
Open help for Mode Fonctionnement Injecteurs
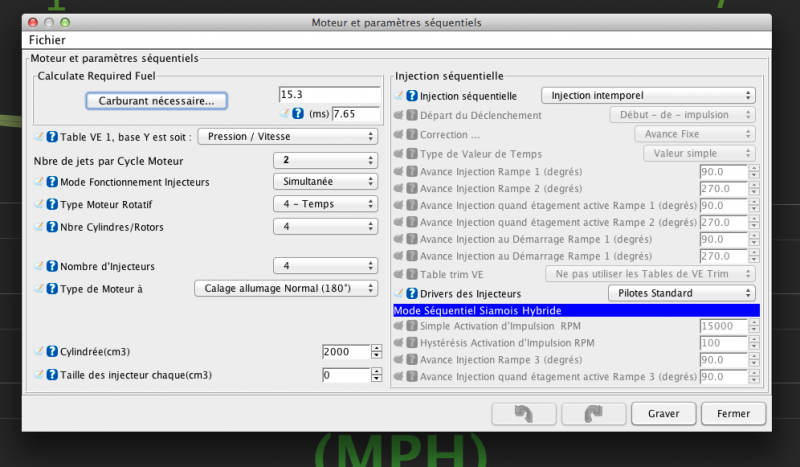52,182
